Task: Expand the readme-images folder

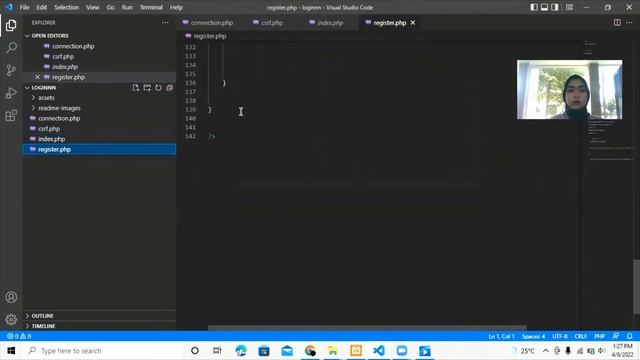Action: coord(59,108)
